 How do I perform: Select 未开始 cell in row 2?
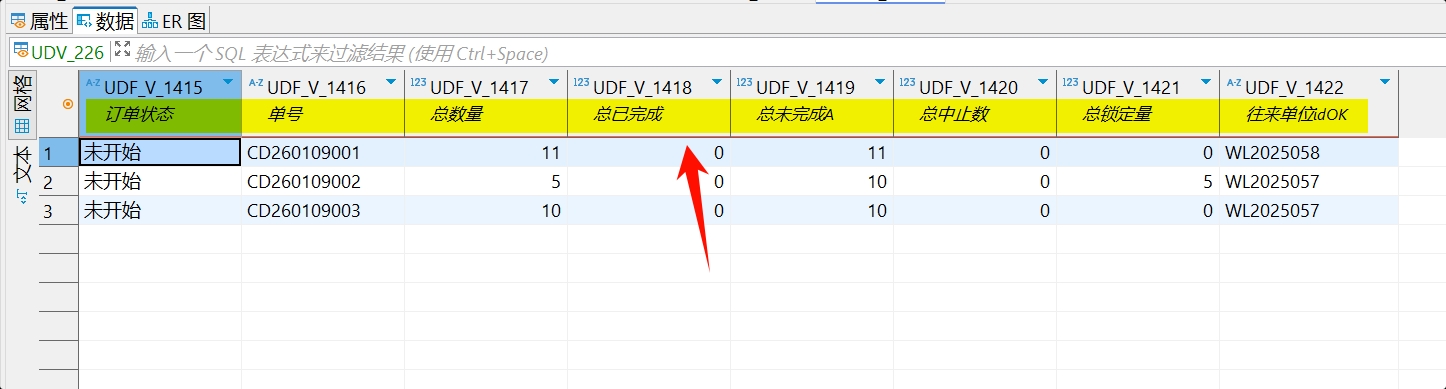[x=160, y=182]
